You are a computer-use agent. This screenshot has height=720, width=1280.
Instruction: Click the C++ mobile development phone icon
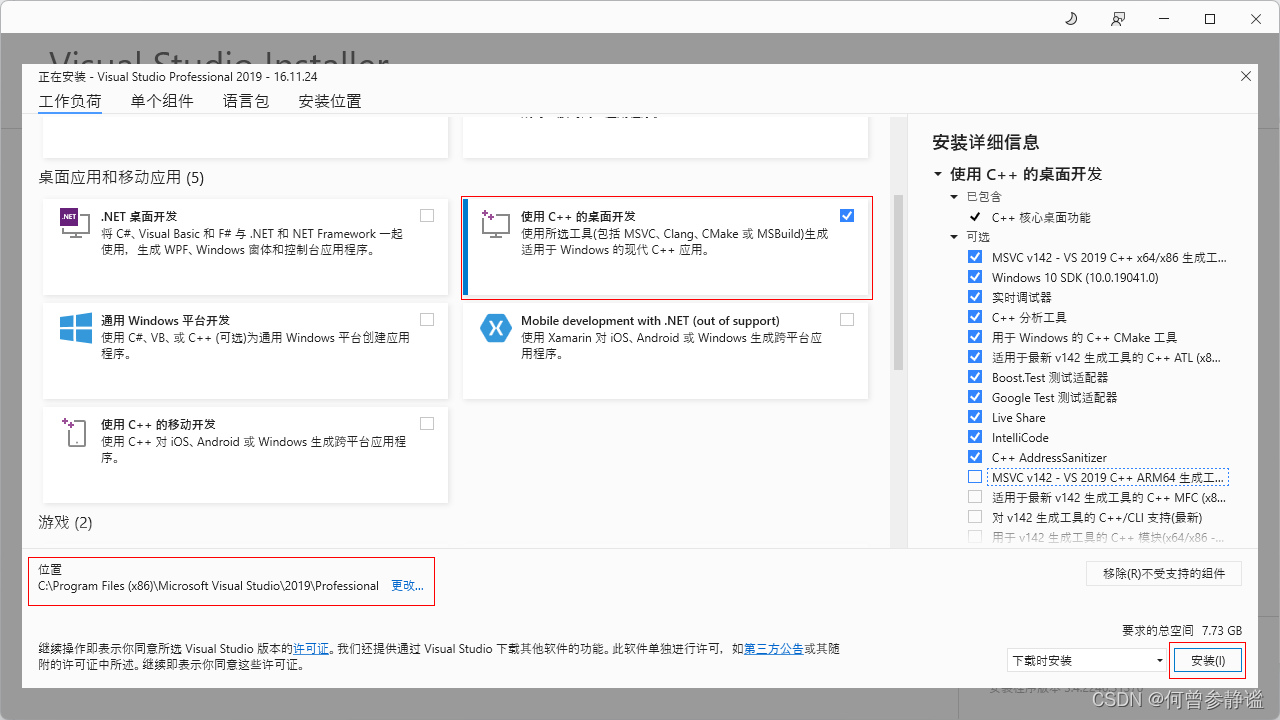pyautogui.click(x=76, y=432)
